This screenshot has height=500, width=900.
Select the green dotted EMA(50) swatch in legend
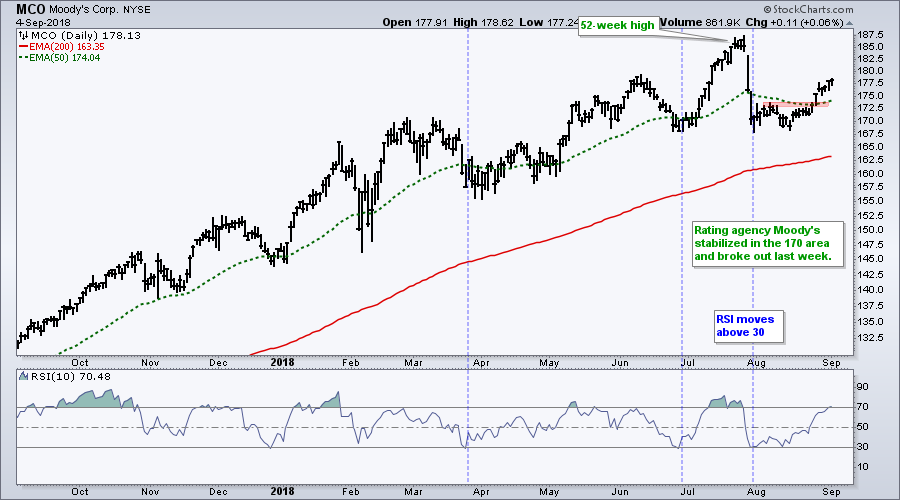coord(24,57)
